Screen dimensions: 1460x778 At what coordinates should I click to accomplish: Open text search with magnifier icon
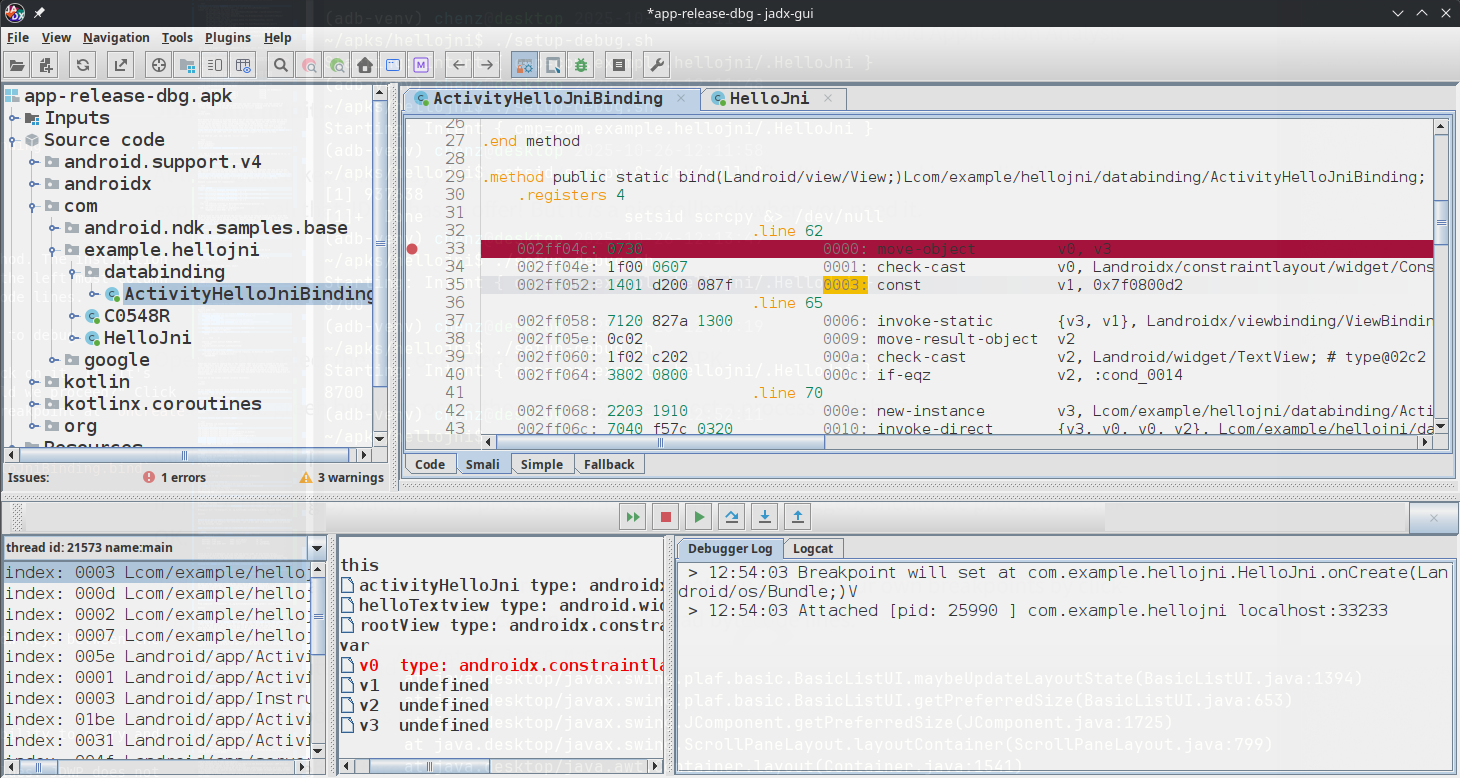281,65
